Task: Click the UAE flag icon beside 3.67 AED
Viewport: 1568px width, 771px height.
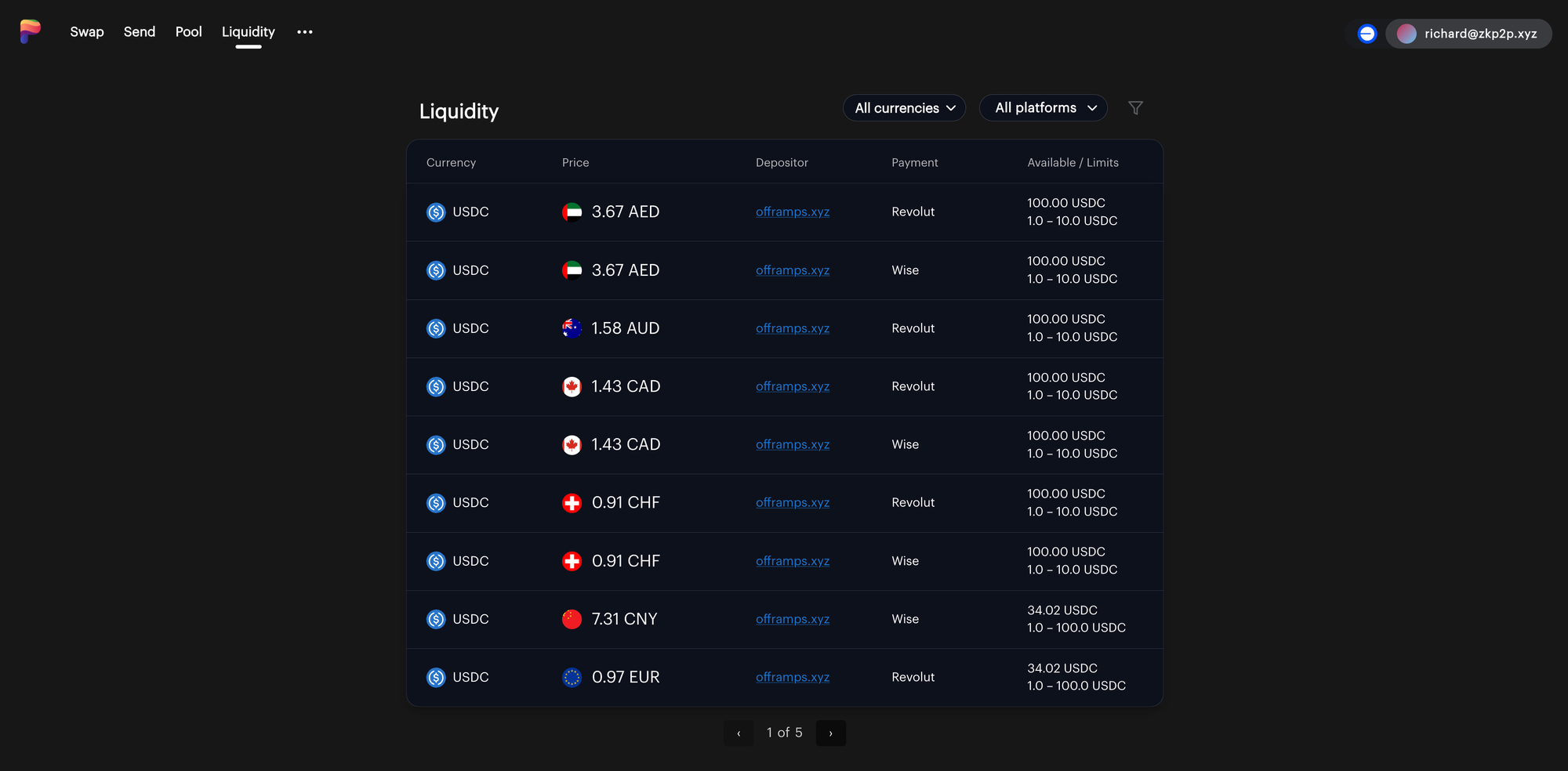Action: [572, 212]
